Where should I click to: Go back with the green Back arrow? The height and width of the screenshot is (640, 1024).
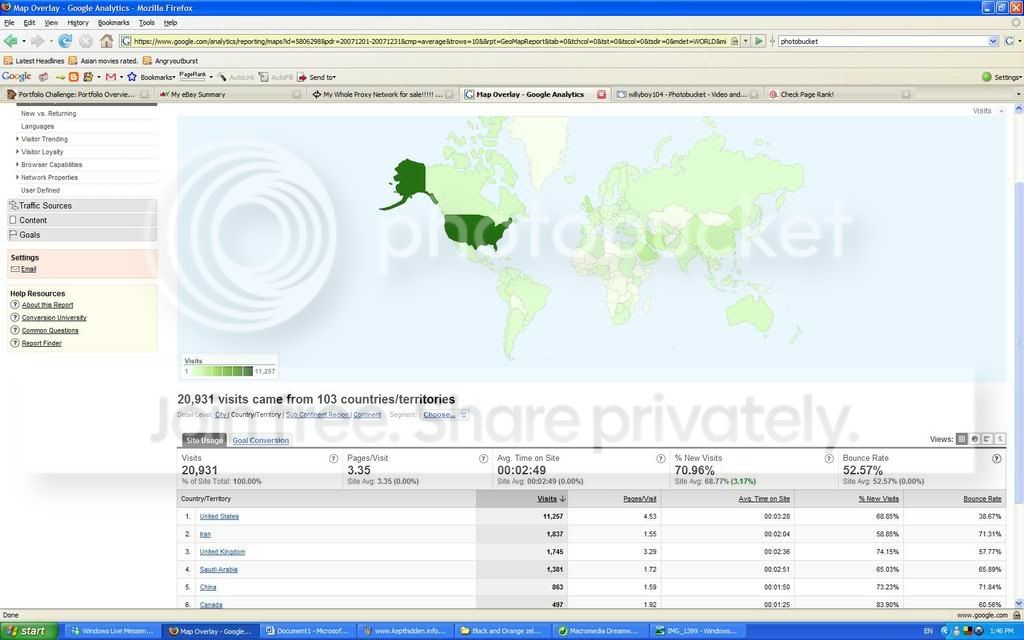(x=10, y=41)
